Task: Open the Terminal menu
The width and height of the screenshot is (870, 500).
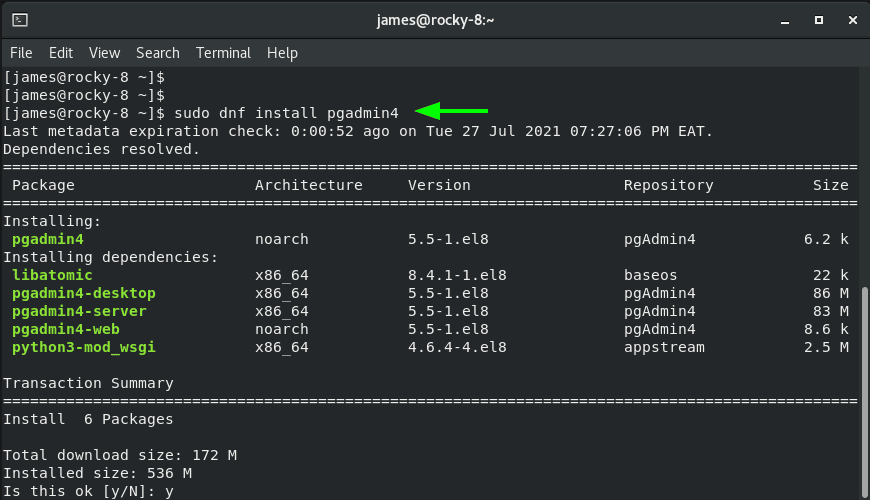Action: coord(223,53)
